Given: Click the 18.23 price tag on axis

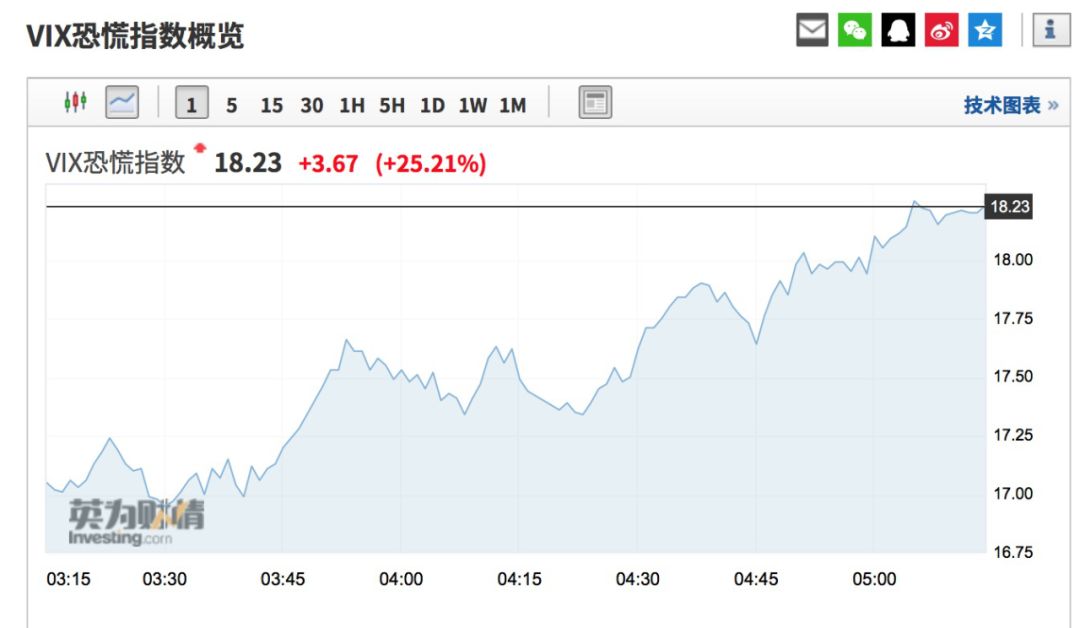Looking at the screenshot, I should pyautogui.click(x=1009, y=207).
